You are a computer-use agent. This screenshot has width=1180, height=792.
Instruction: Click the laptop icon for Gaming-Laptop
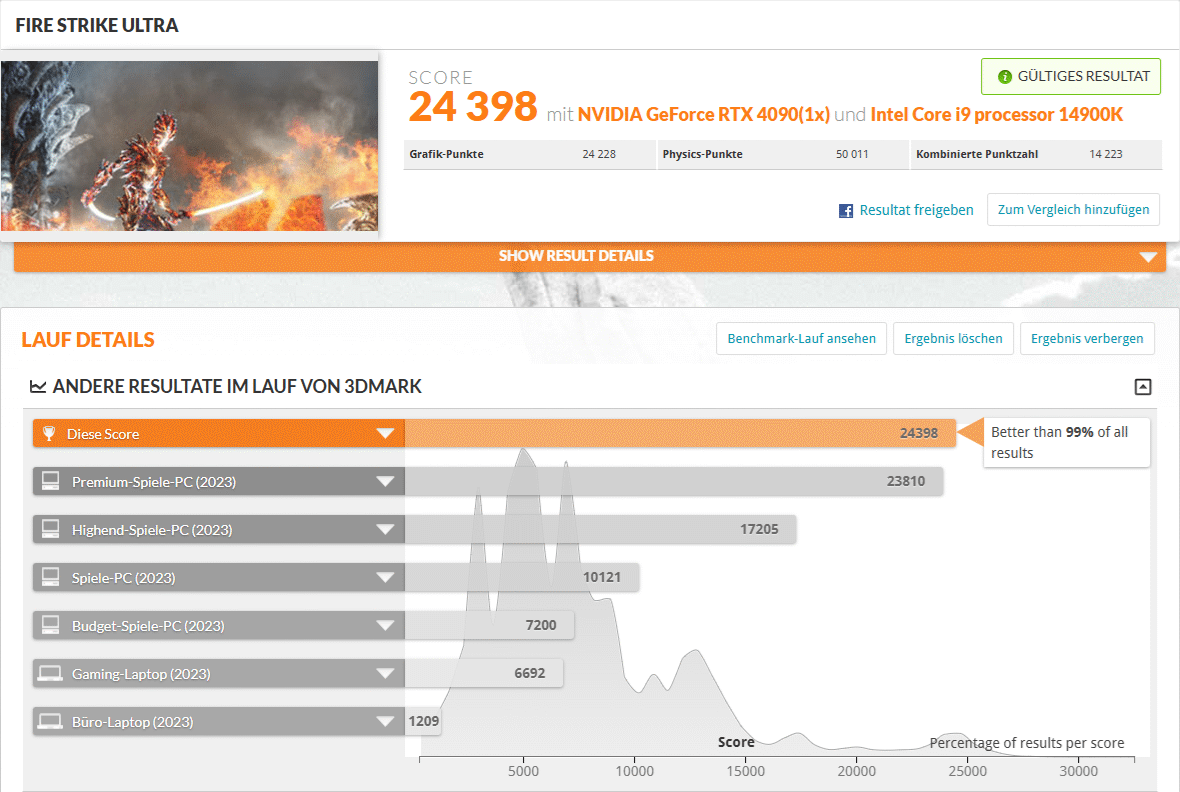coord(50,674)
